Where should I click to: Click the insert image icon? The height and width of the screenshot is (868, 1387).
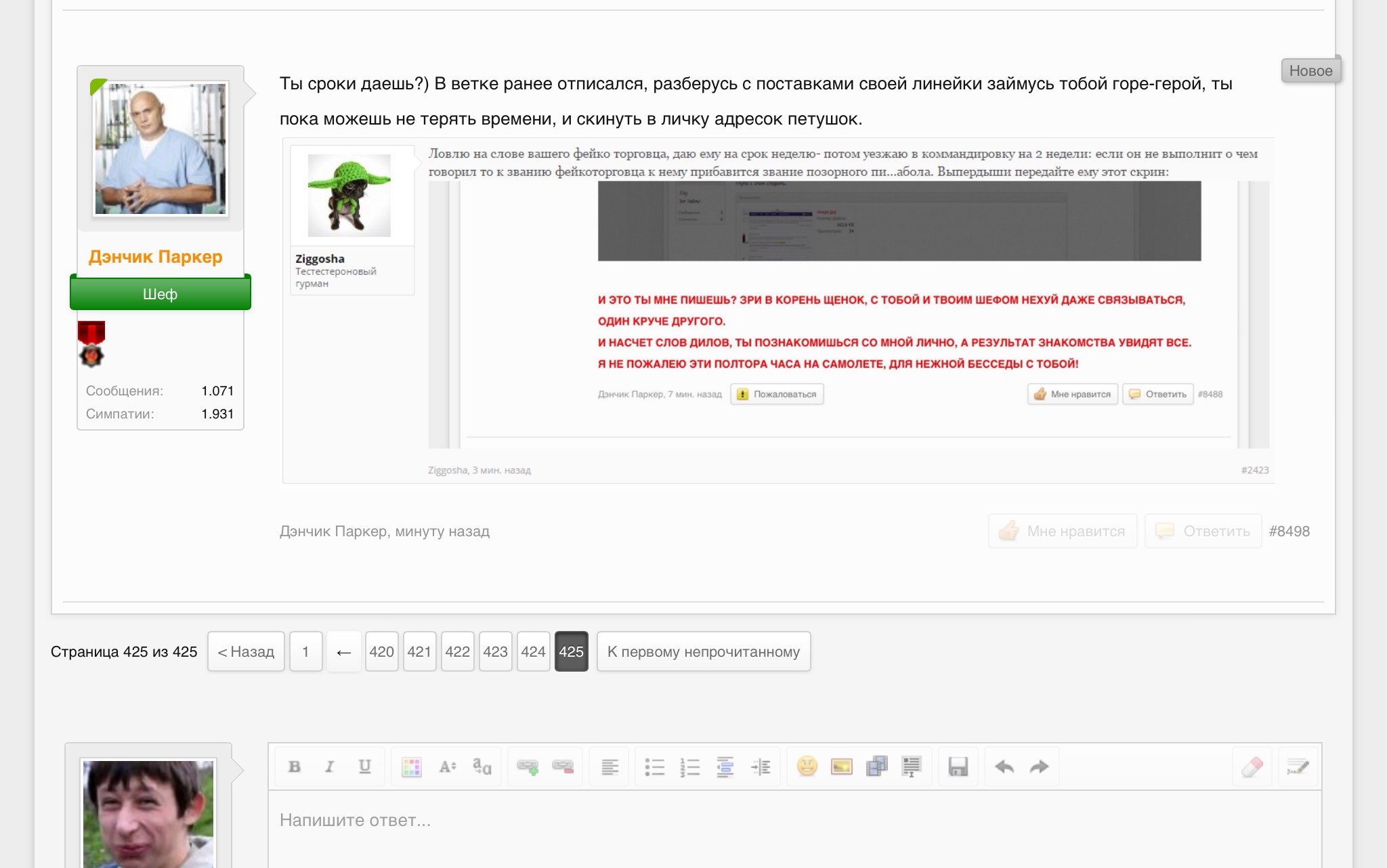pos(842,766)
